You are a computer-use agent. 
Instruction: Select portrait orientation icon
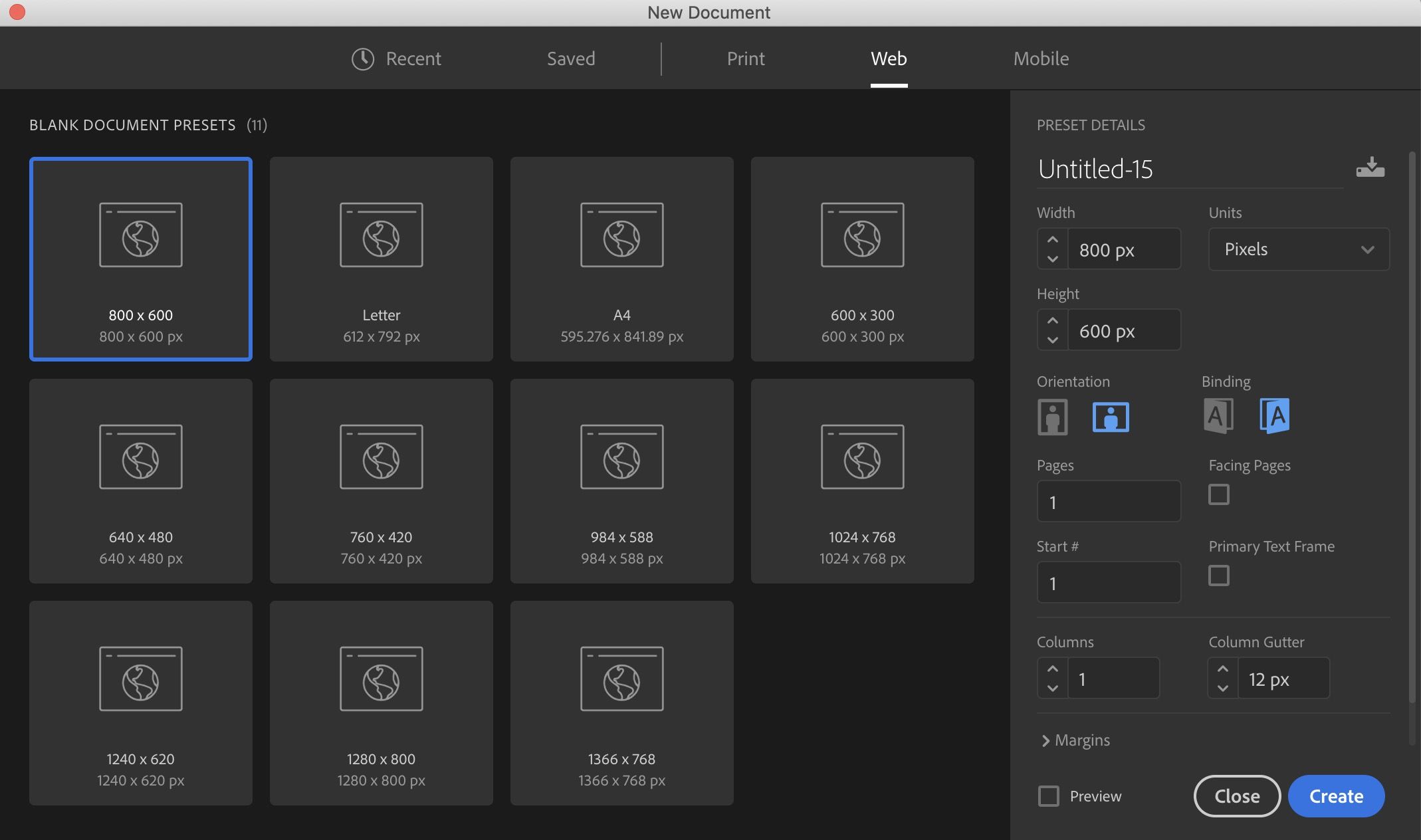click(x=1052, y=417)
